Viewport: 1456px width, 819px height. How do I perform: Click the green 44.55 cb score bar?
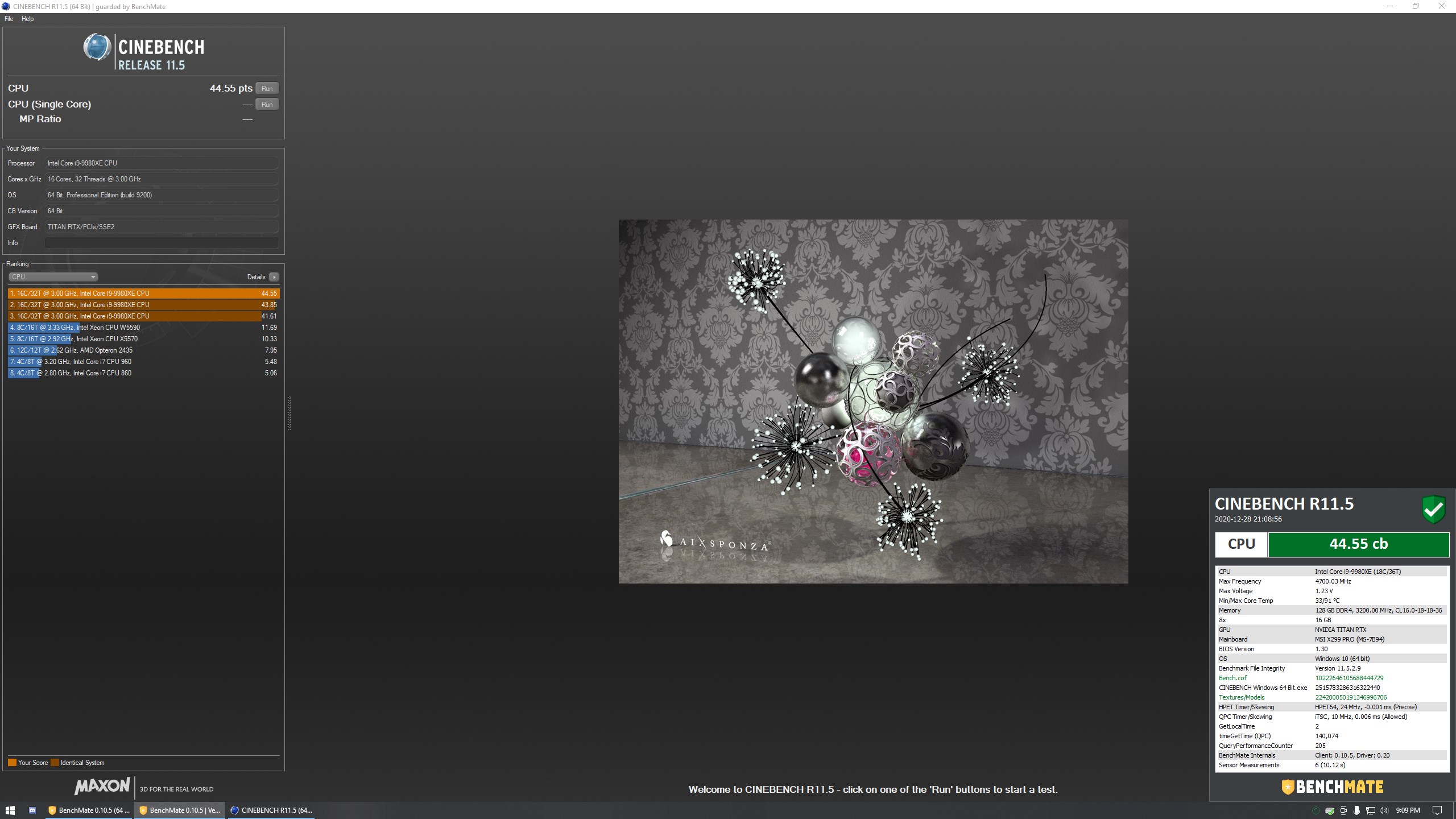pos(1358,544)
